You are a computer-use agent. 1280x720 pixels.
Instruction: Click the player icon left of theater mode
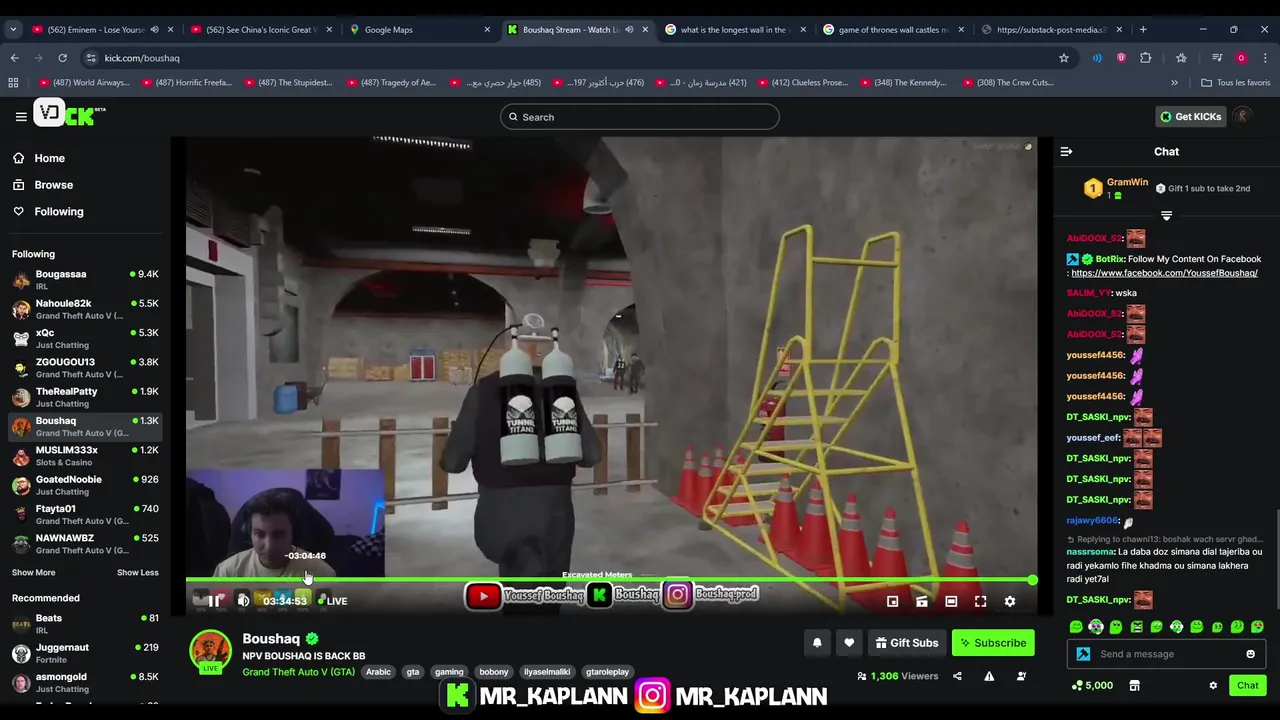[x=922, y=601]
